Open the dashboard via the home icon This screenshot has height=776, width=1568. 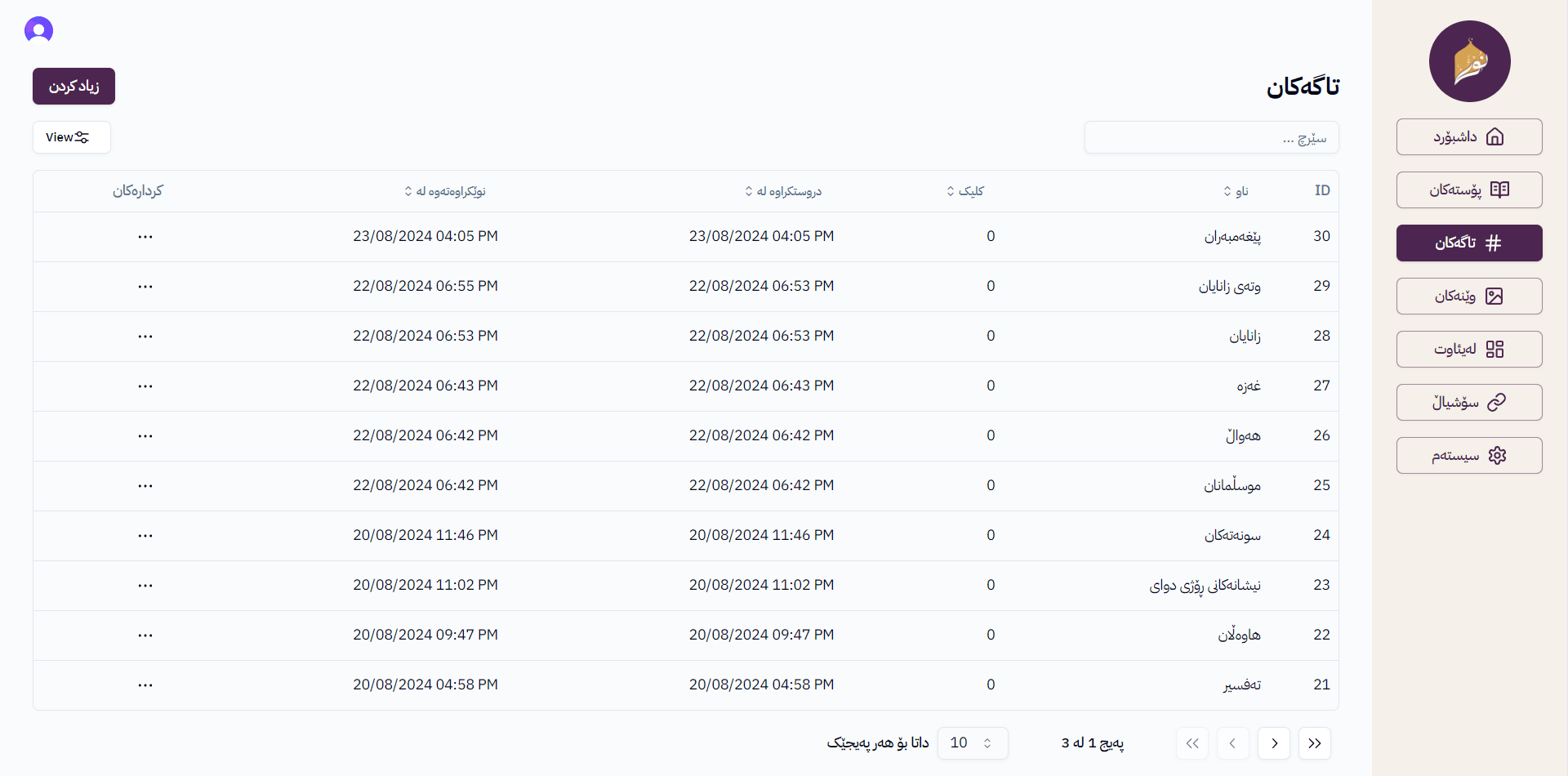[x=1496, y=136]
